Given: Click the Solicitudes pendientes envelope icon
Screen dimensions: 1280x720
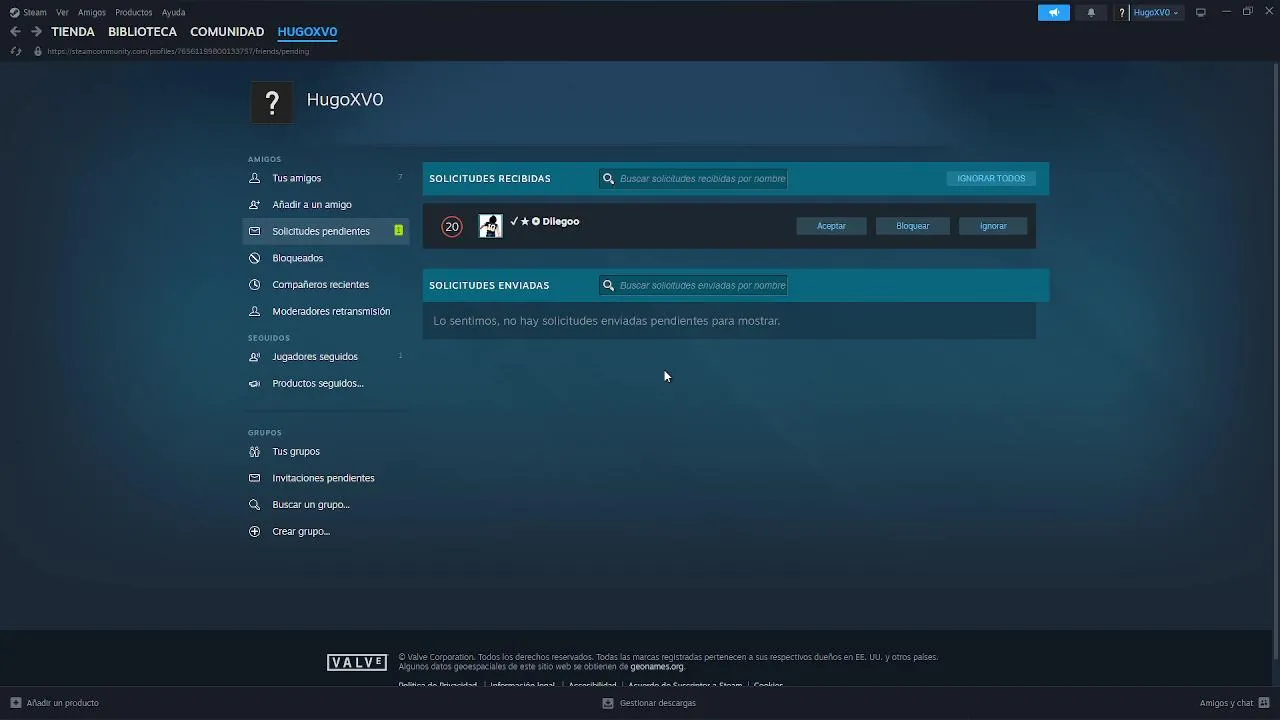Looking at the screenshot, I should coord(254,231).
